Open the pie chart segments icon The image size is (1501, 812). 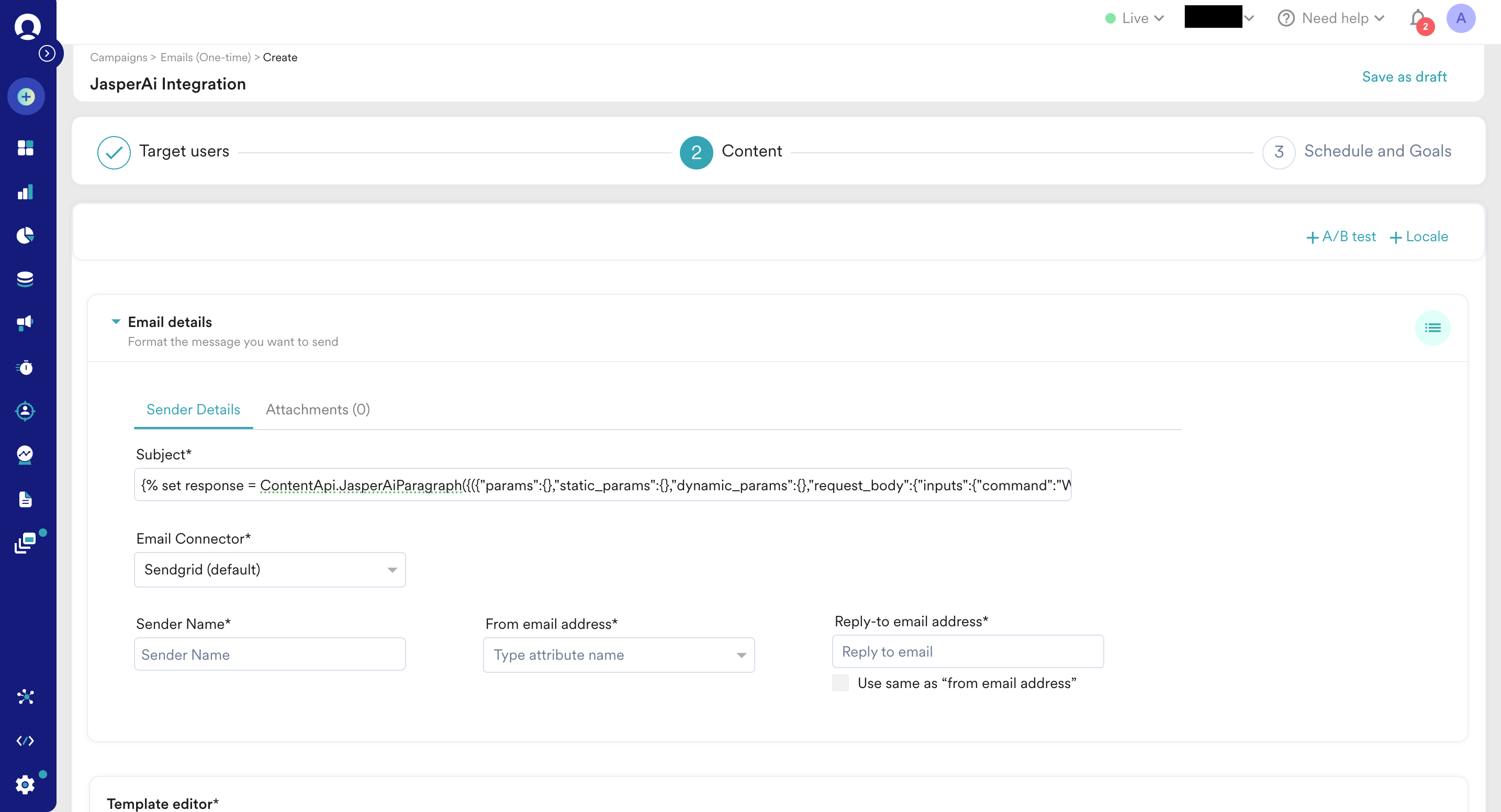coord(25,235)
